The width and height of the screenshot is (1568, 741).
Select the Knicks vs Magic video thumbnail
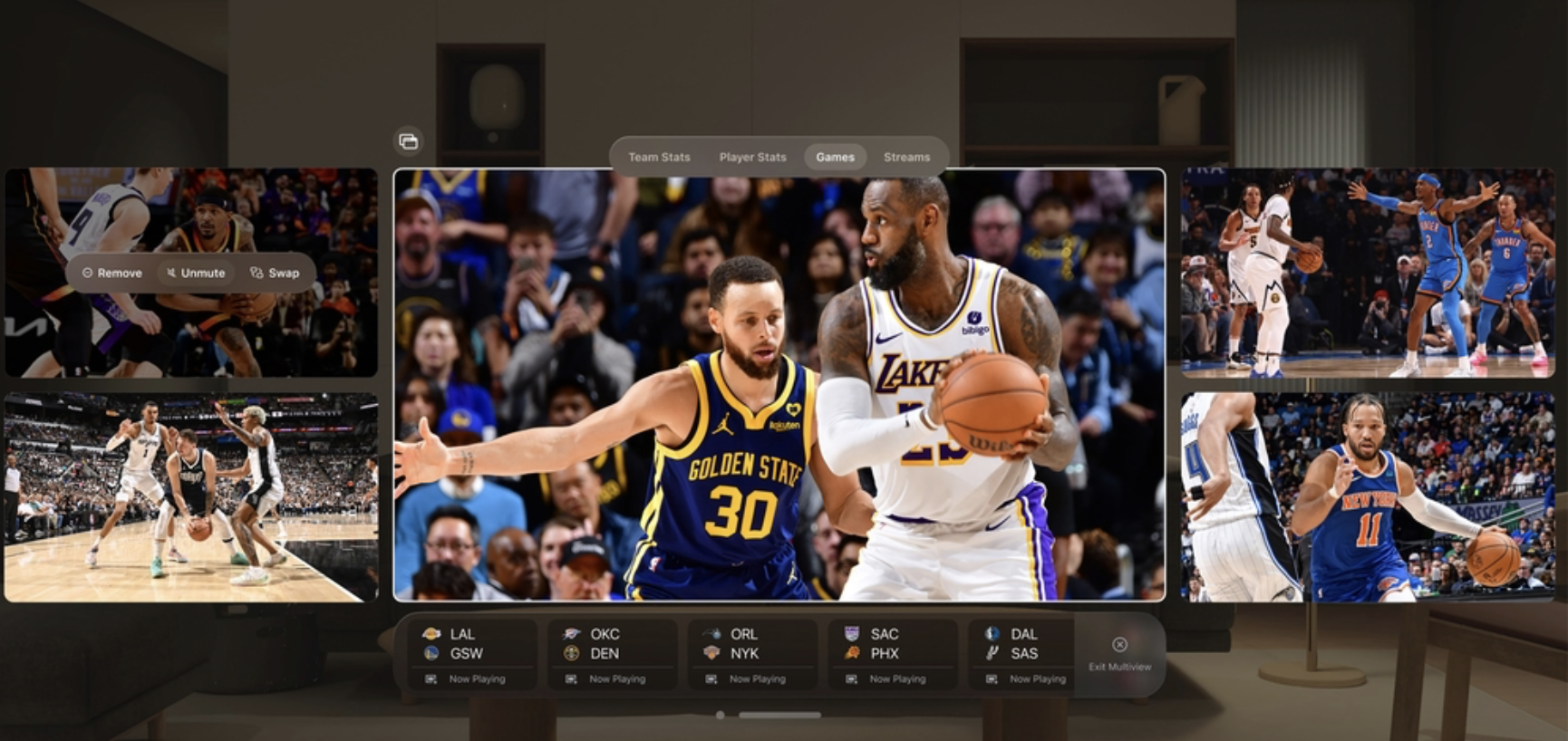click(1367, 497)
